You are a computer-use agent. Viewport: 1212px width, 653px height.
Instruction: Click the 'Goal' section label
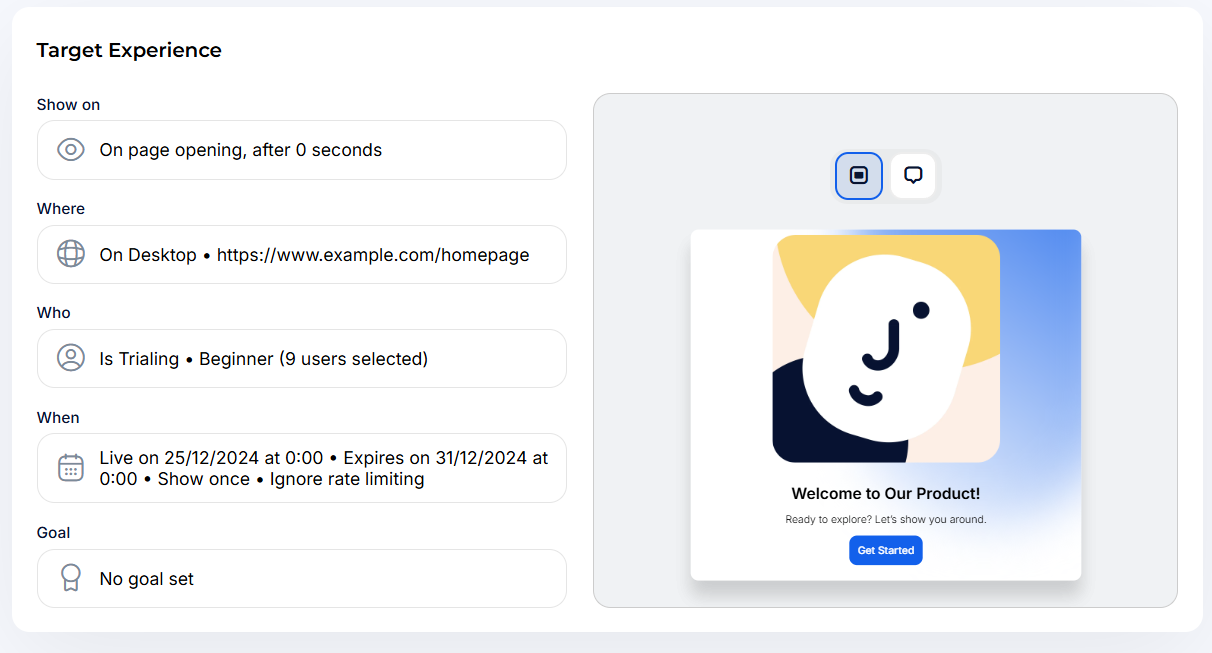[53, 533]
